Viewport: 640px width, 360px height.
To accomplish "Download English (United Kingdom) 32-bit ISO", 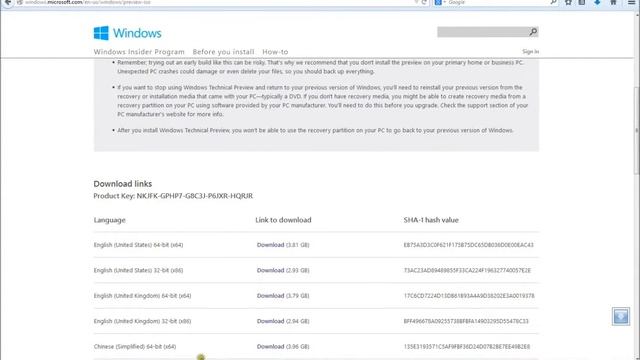I will (x=270, y=321).
